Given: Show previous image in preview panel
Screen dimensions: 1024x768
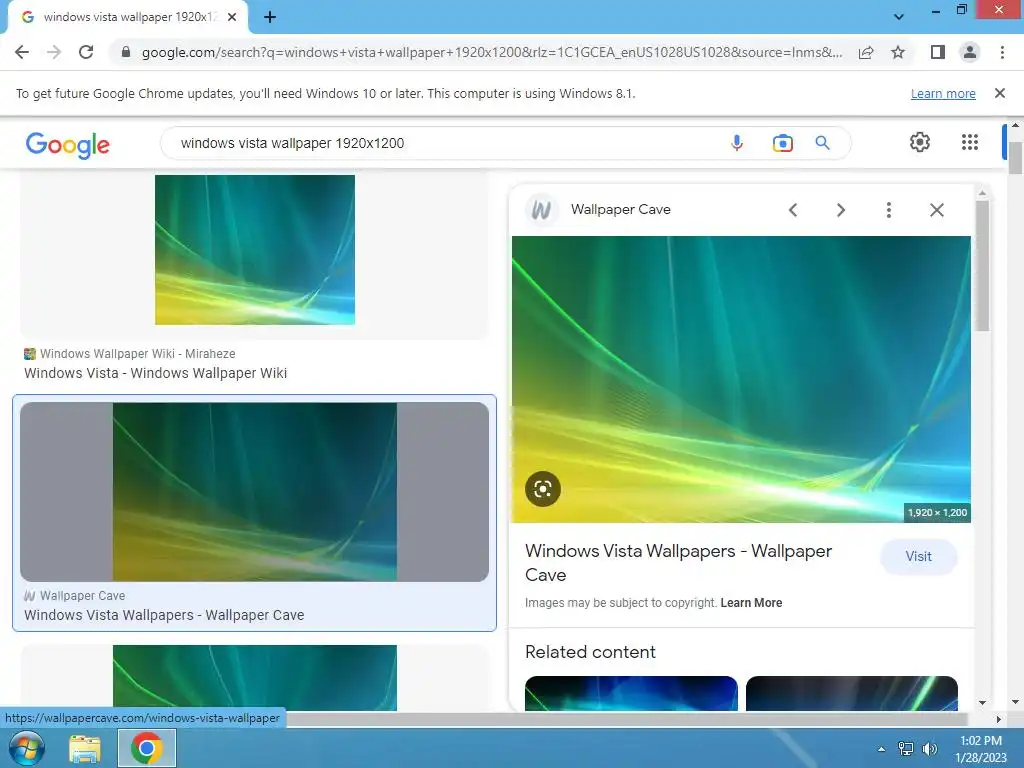Looking at the screenshot, I should [x=793, y=210].
